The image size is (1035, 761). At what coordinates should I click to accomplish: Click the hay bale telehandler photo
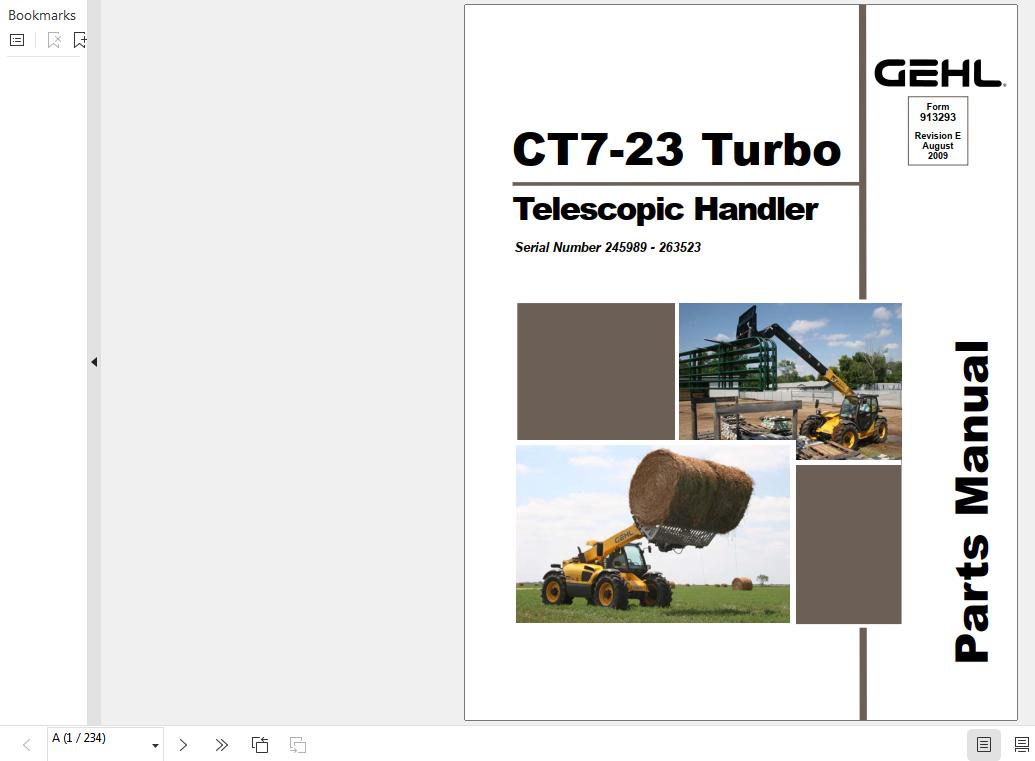pos(652,534)
